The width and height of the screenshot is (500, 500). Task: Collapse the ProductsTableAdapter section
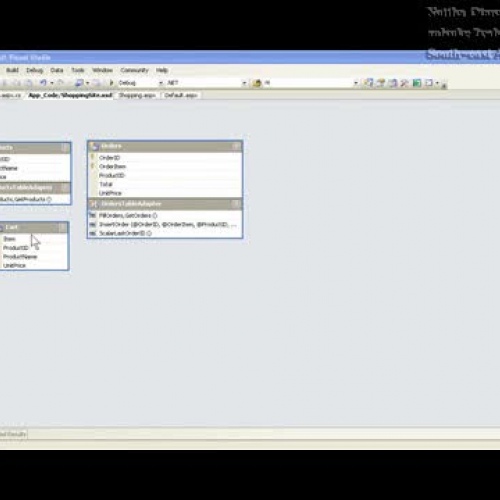tap(65, 188)
